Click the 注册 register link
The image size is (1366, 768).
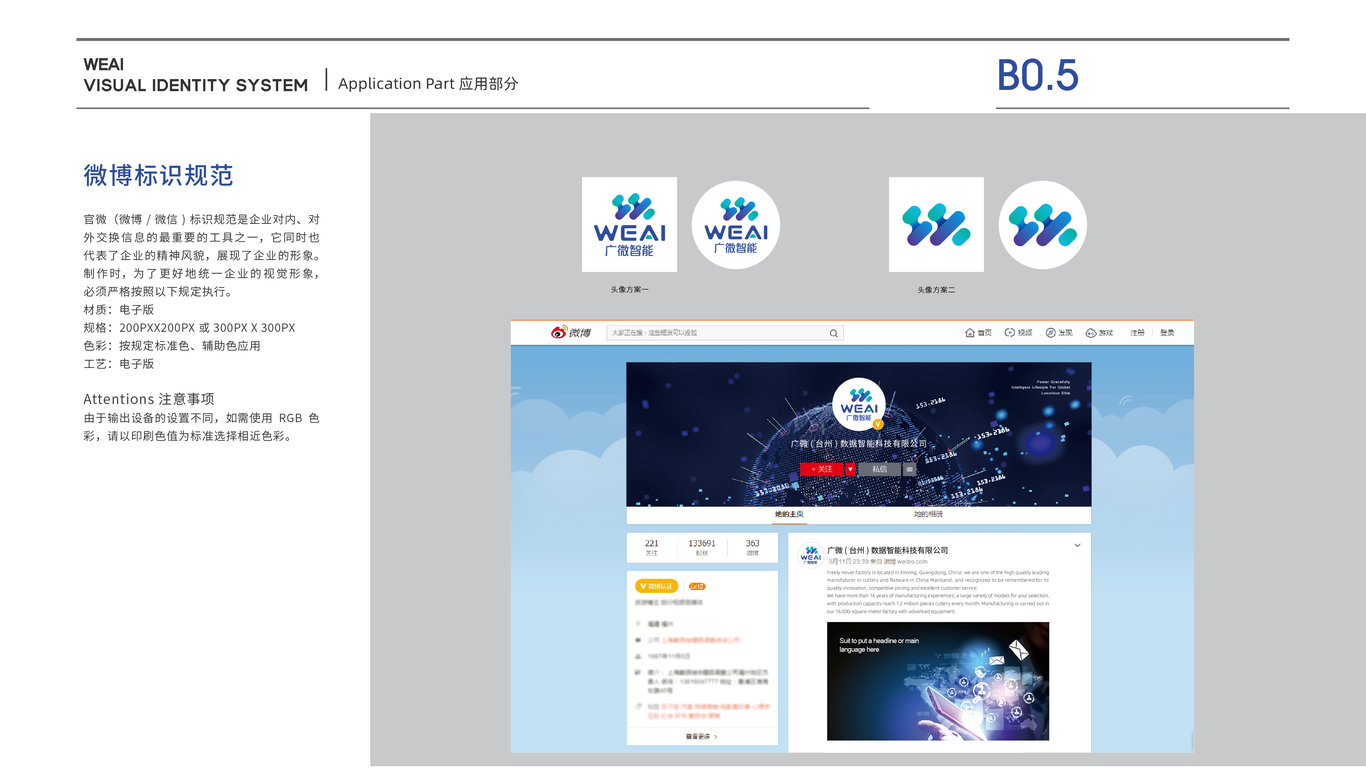(x=1138, y=333)
